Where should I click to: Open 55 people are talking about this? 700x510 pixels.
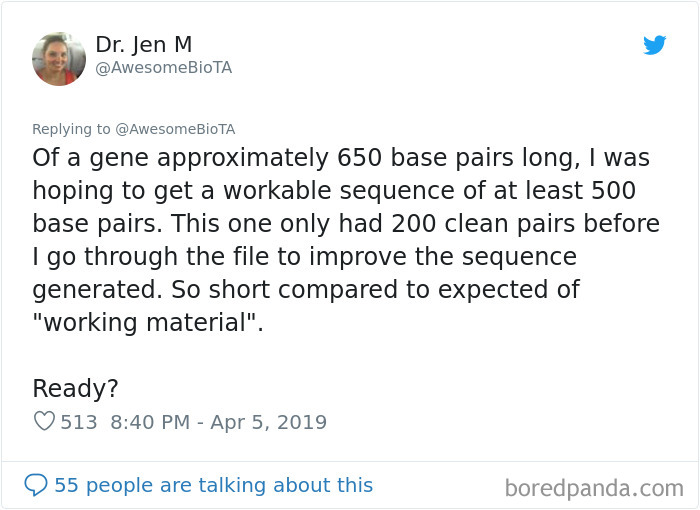213,485
